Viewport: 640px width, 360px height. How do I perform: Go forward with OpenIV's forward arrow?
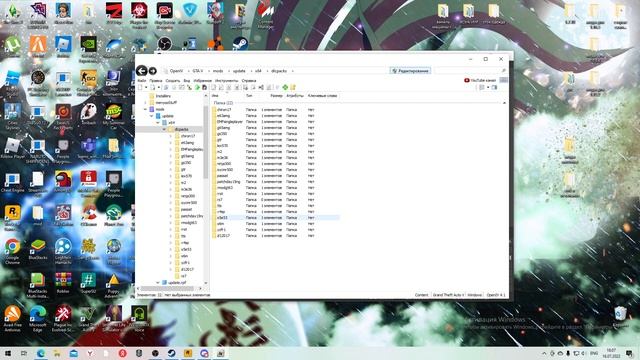[x=153, y=71]
